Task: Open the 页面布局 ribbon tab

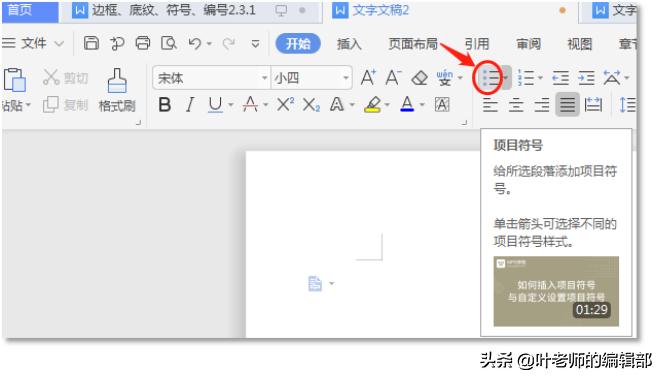Action: click(413, 44)
